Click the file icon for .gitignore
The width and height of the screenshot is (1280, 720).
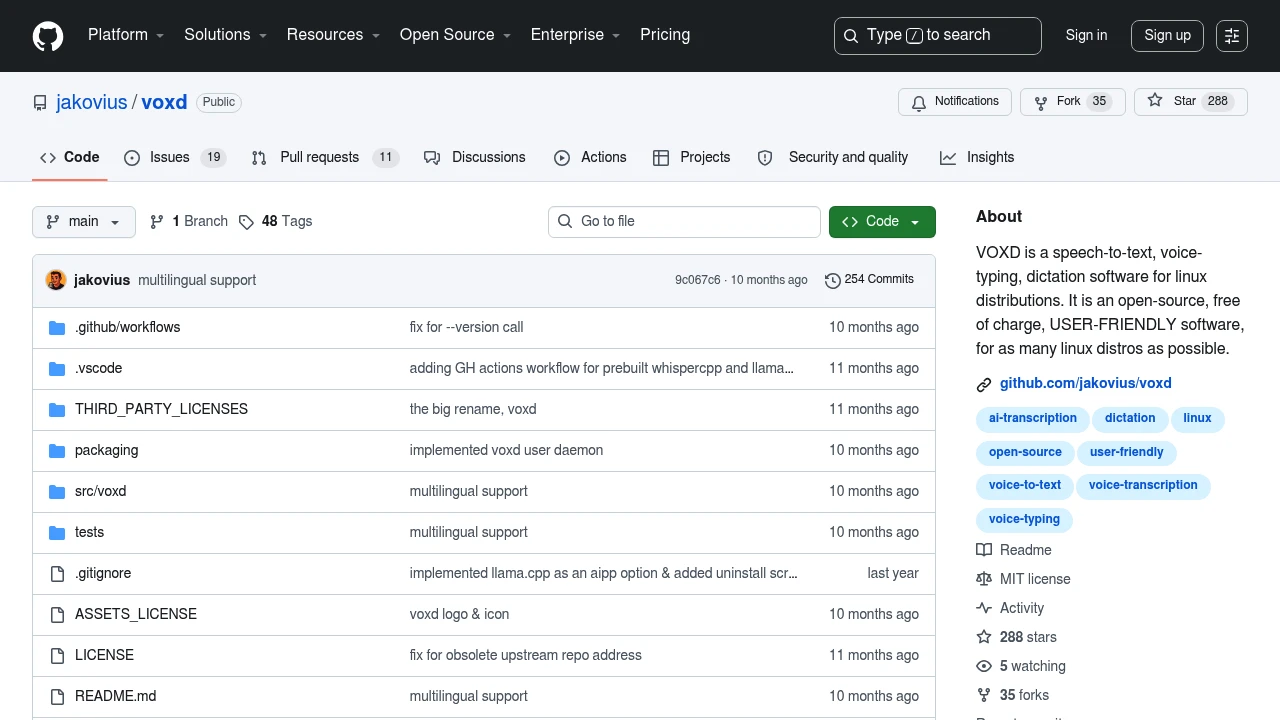(57, 574)
